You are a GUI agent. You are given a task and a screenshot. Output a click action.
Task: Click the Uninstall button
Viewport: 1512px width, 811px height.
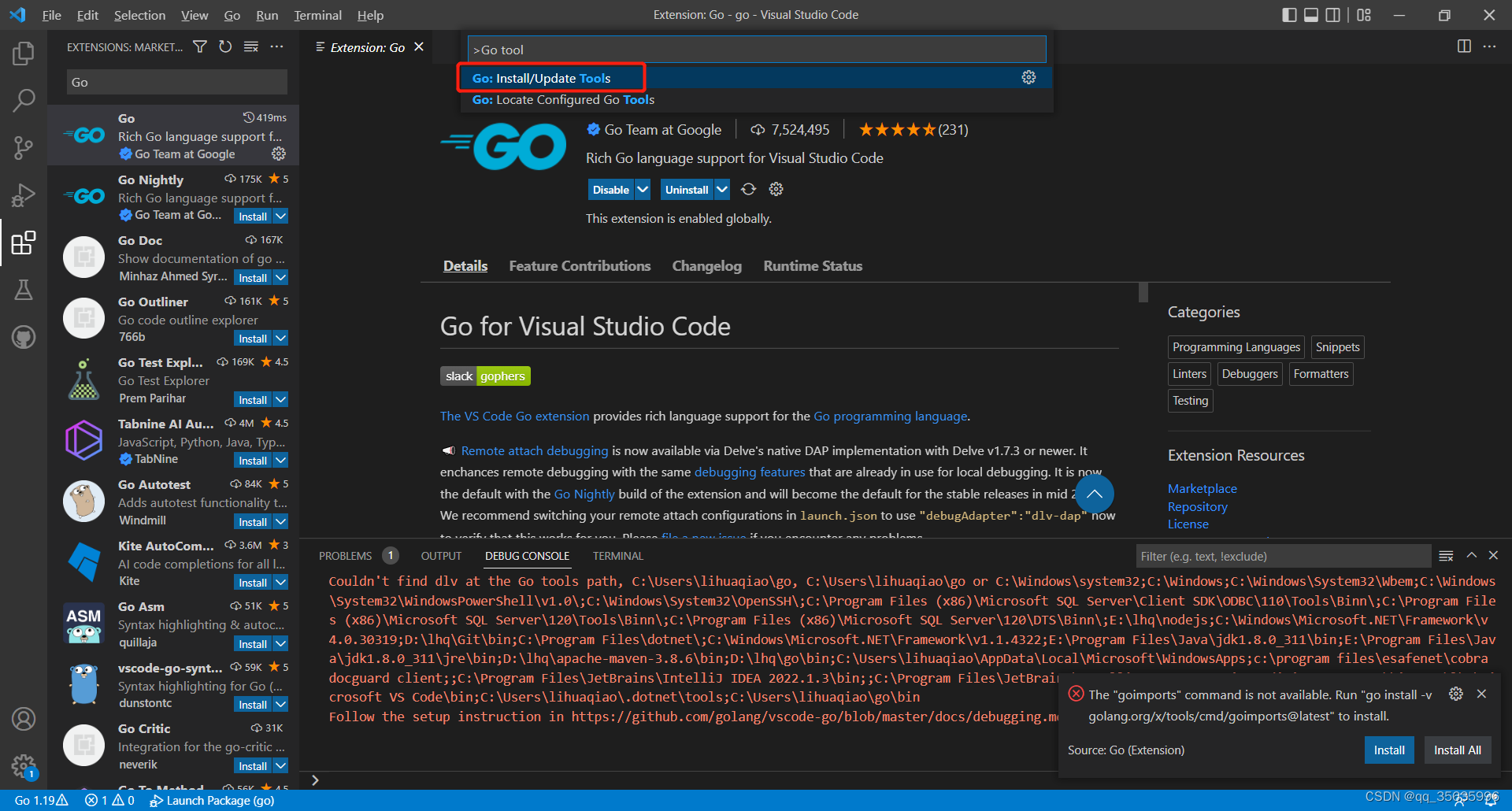(687, 190)
